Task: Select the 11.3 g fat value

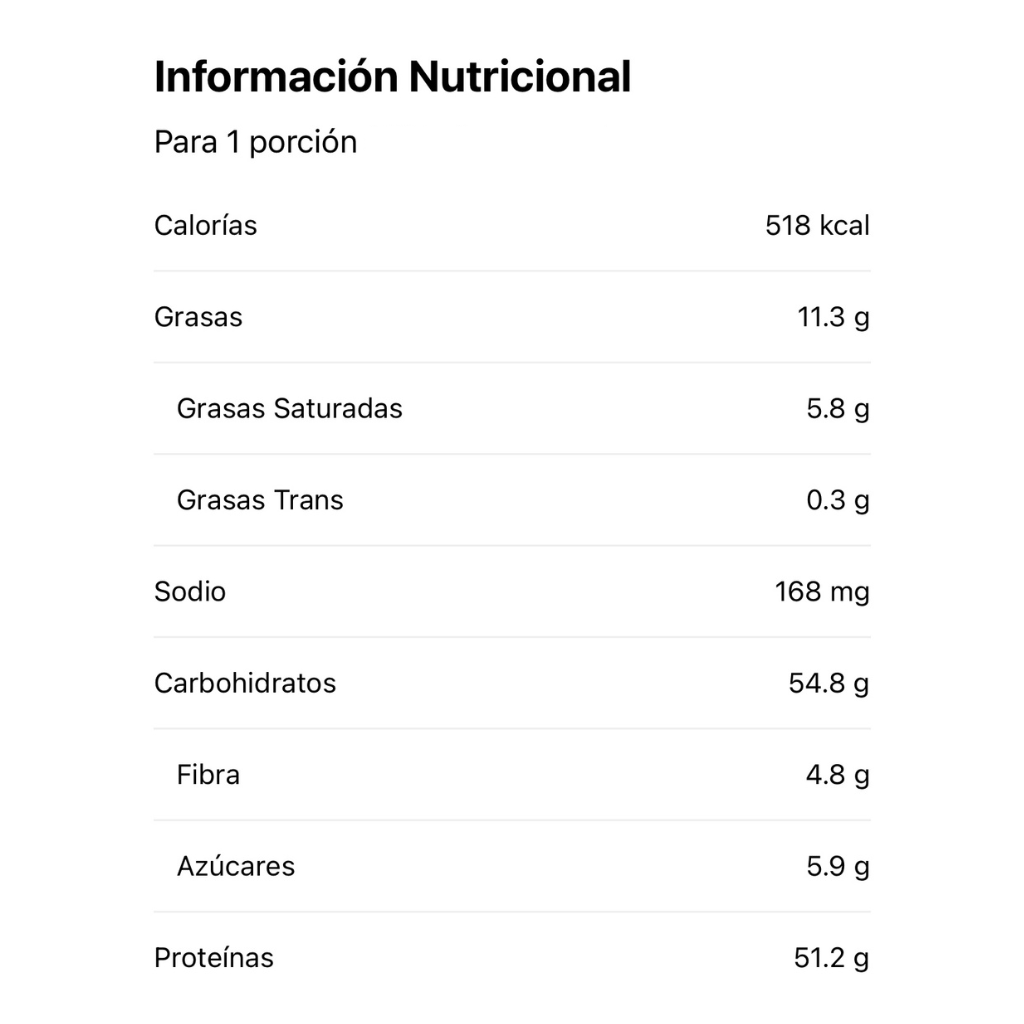Action: [x=833, y=317]
